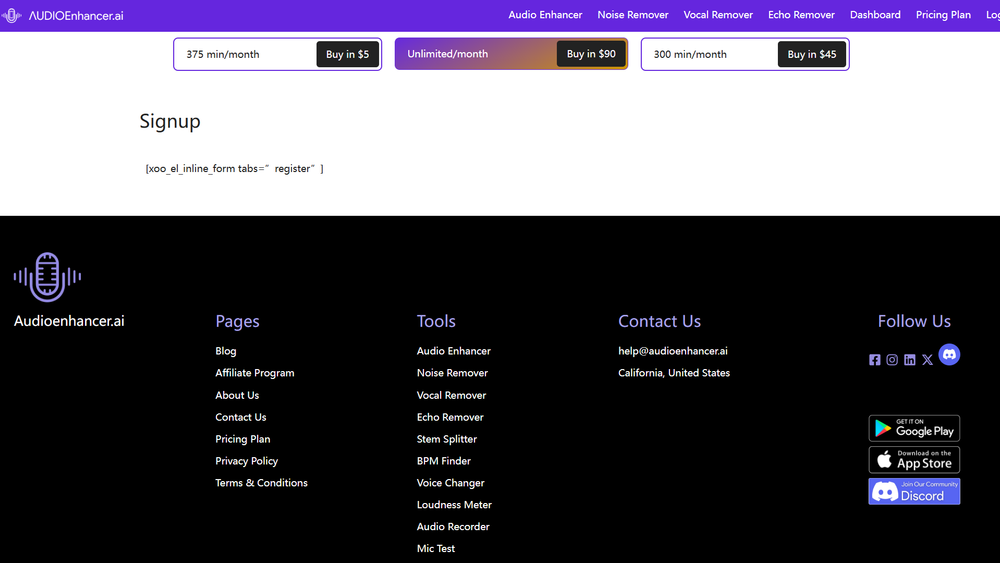The image size is (1000, 563).
Task: Open the Affiliate Program footer link
Action: tap(254, 373)
